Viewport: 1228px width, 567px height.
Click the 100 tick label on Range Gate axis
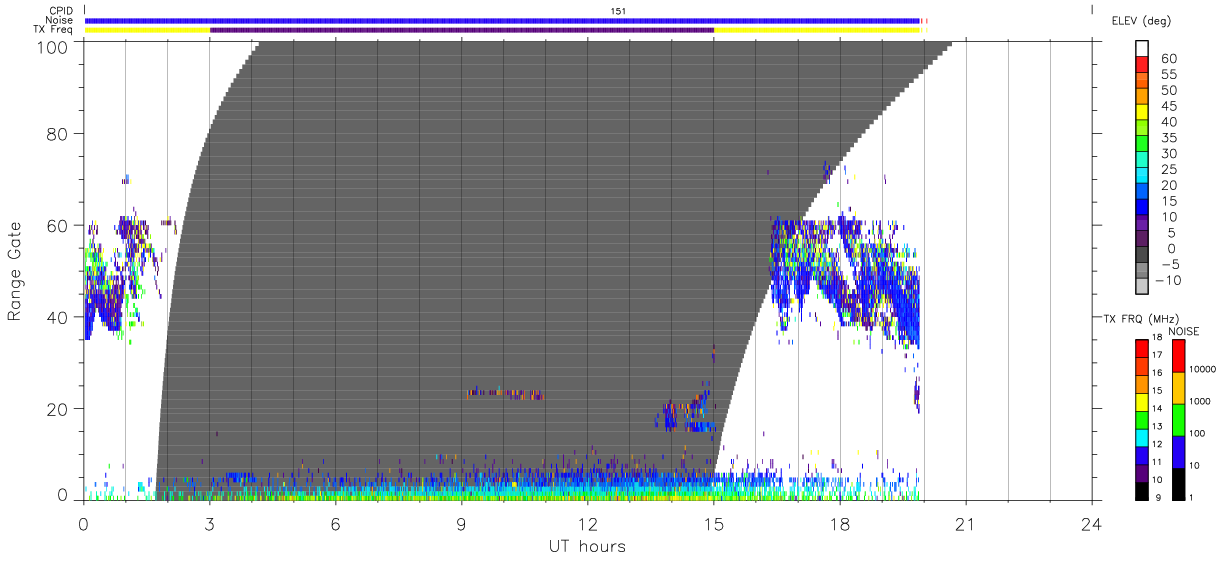[x=54, y=47]
